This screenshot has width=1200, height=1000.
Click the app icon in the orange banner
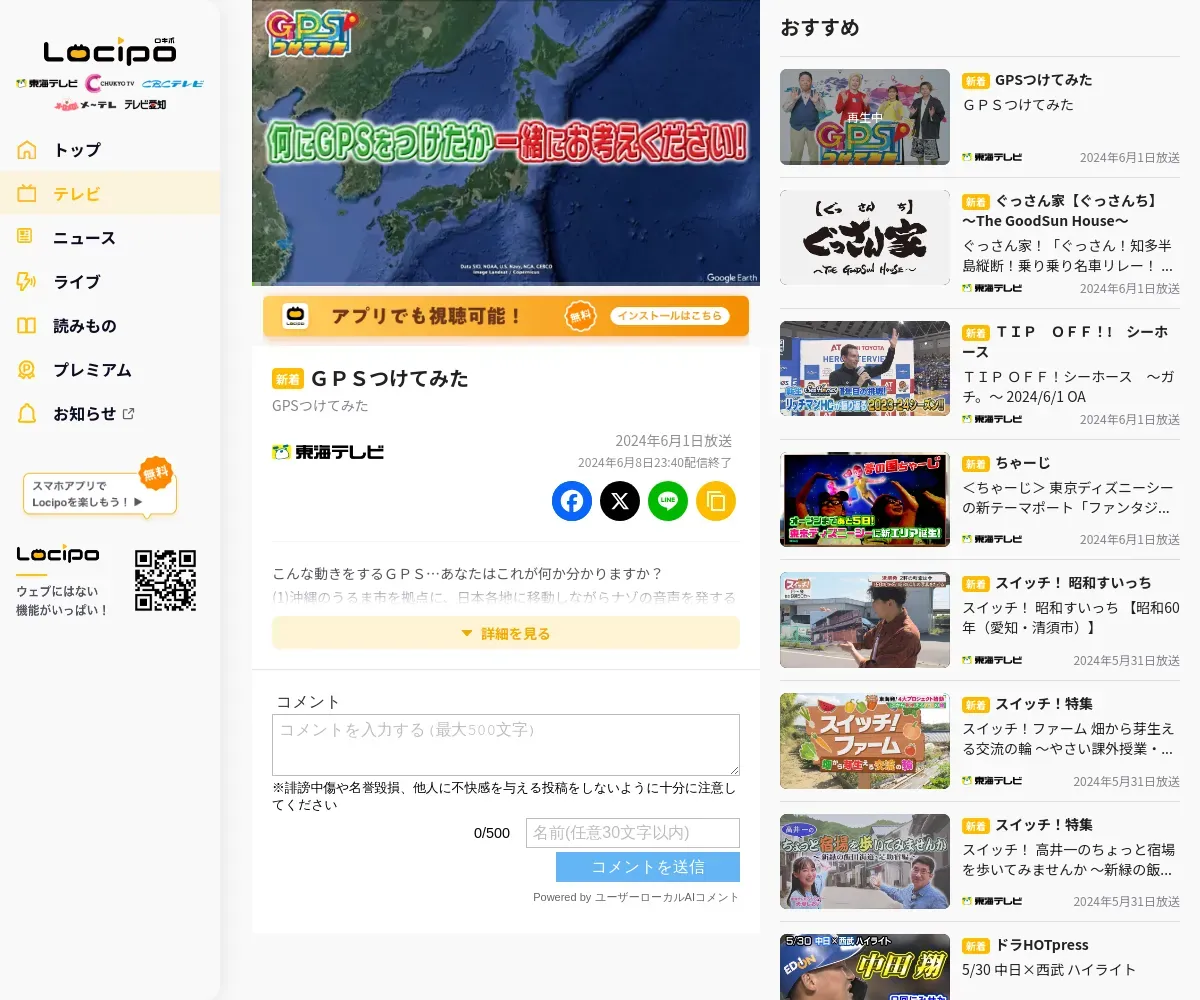click(x=295, y=316)
